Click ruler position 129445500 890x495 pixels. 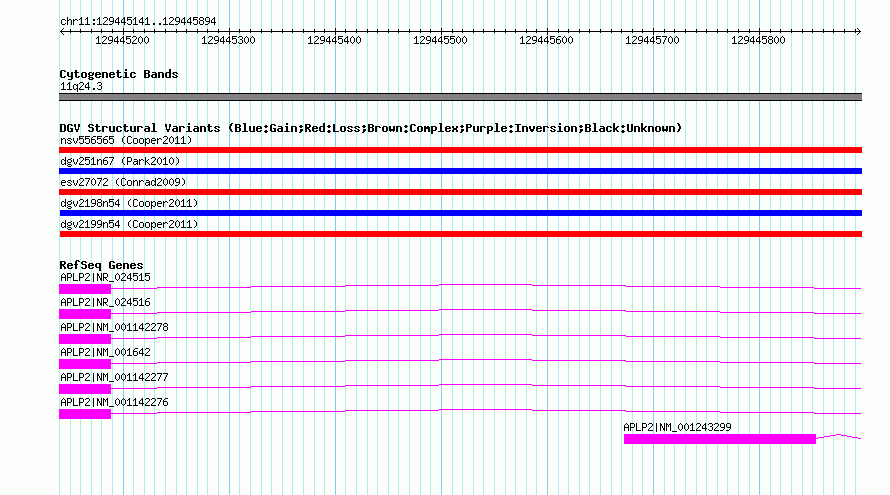point(440,40)
